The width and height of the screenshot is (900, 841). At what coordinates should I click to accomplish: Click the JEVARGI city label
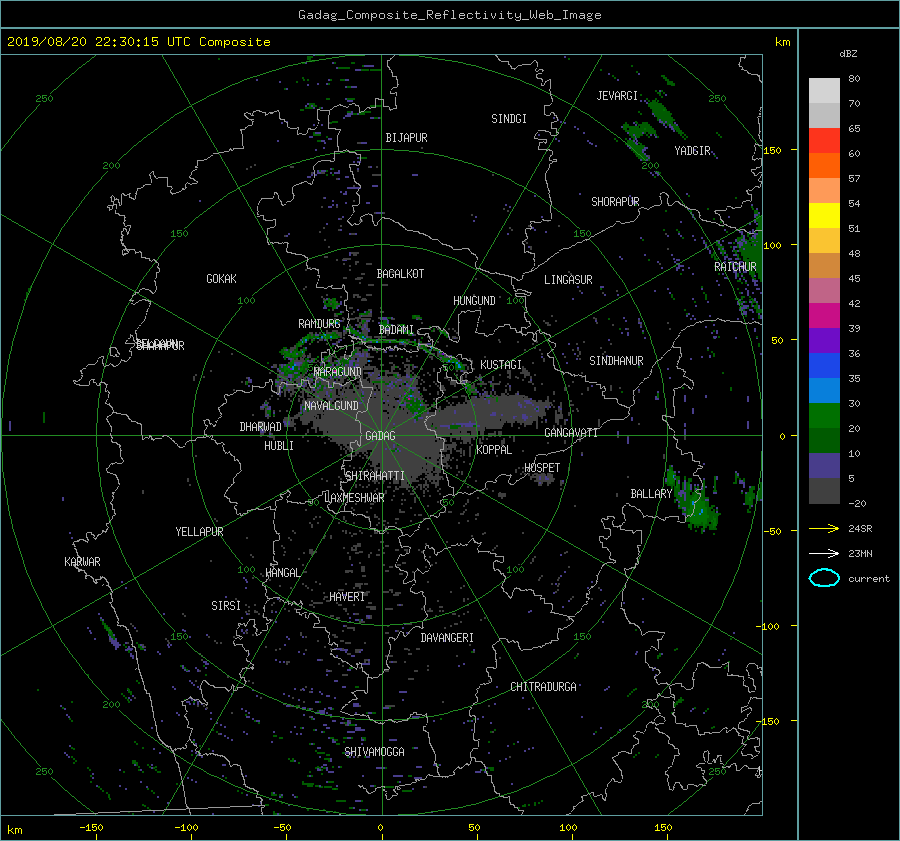point(617,96)
